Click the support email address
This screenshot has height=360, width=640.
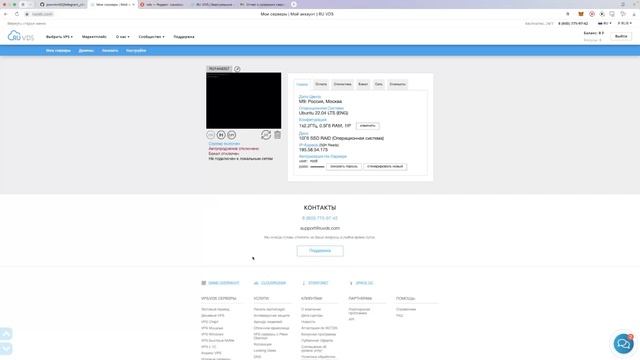[x=320, y=228]
